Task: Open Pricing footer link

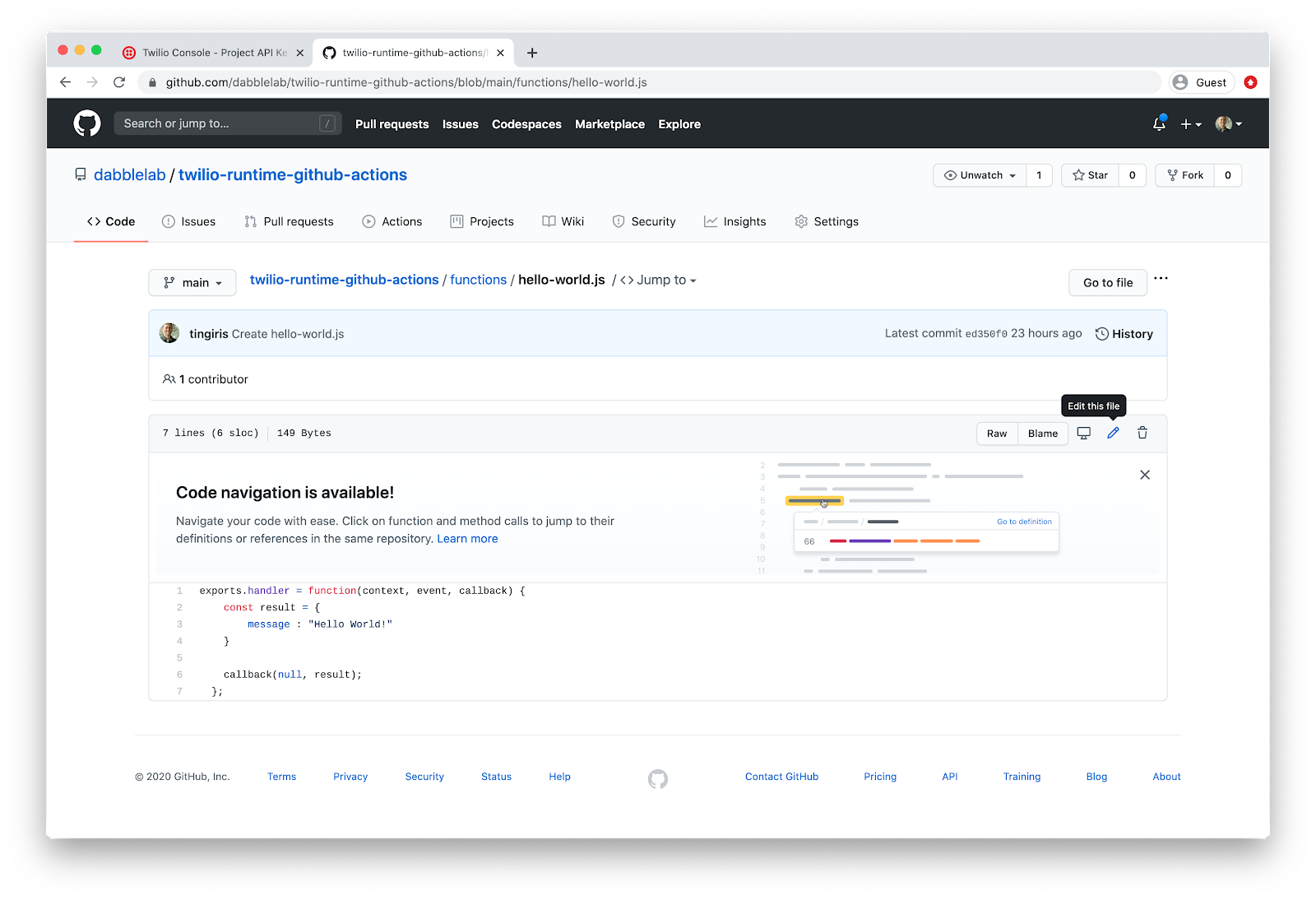Action: (x=880, y=777)
